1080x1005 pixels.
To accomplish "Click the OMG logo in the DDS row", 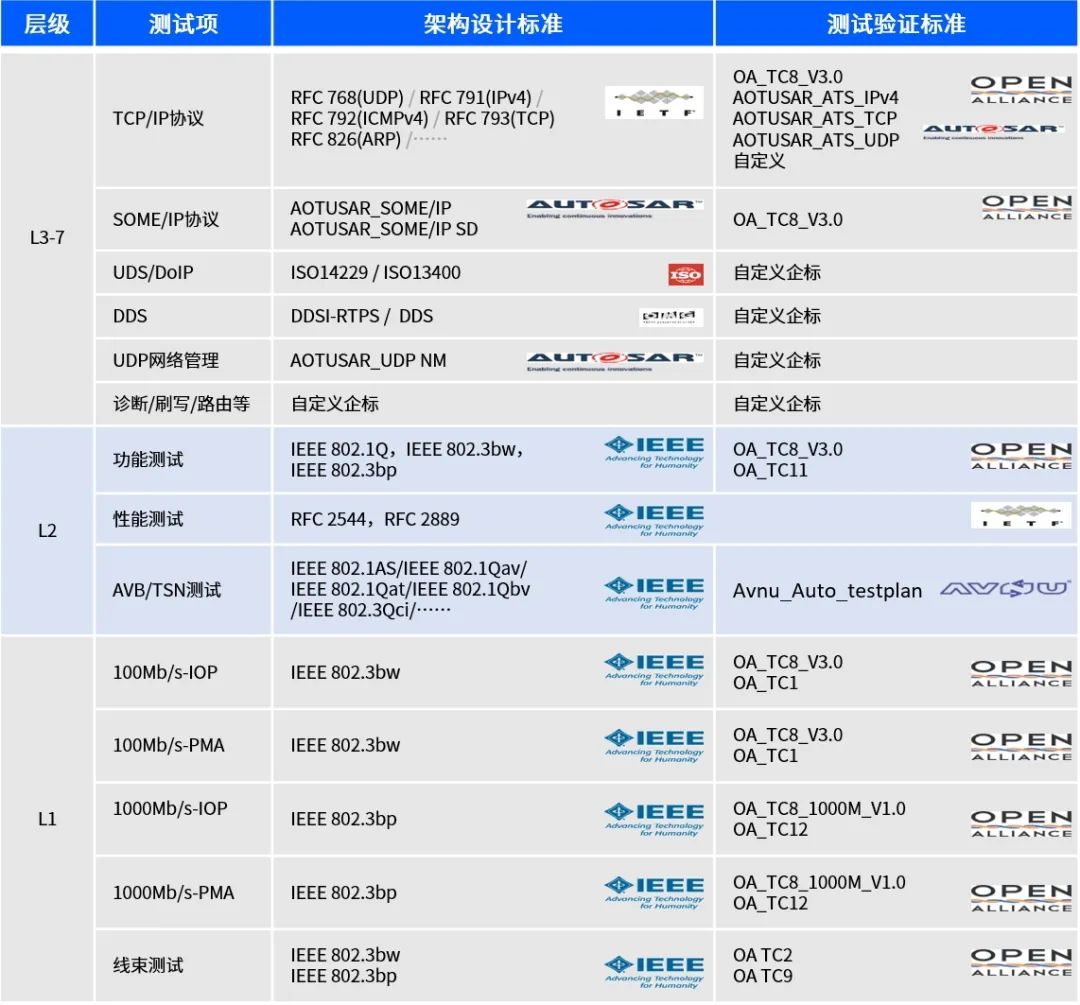I will coord(671,316).
